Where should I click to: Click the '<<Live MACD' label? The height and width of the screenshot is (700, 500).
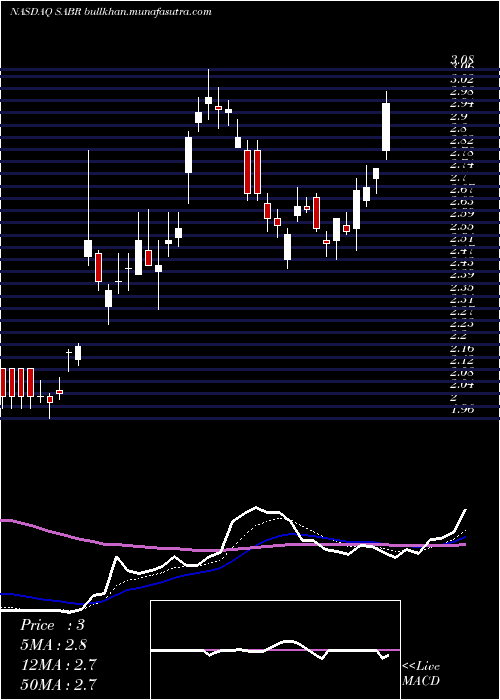click(421, 674)
